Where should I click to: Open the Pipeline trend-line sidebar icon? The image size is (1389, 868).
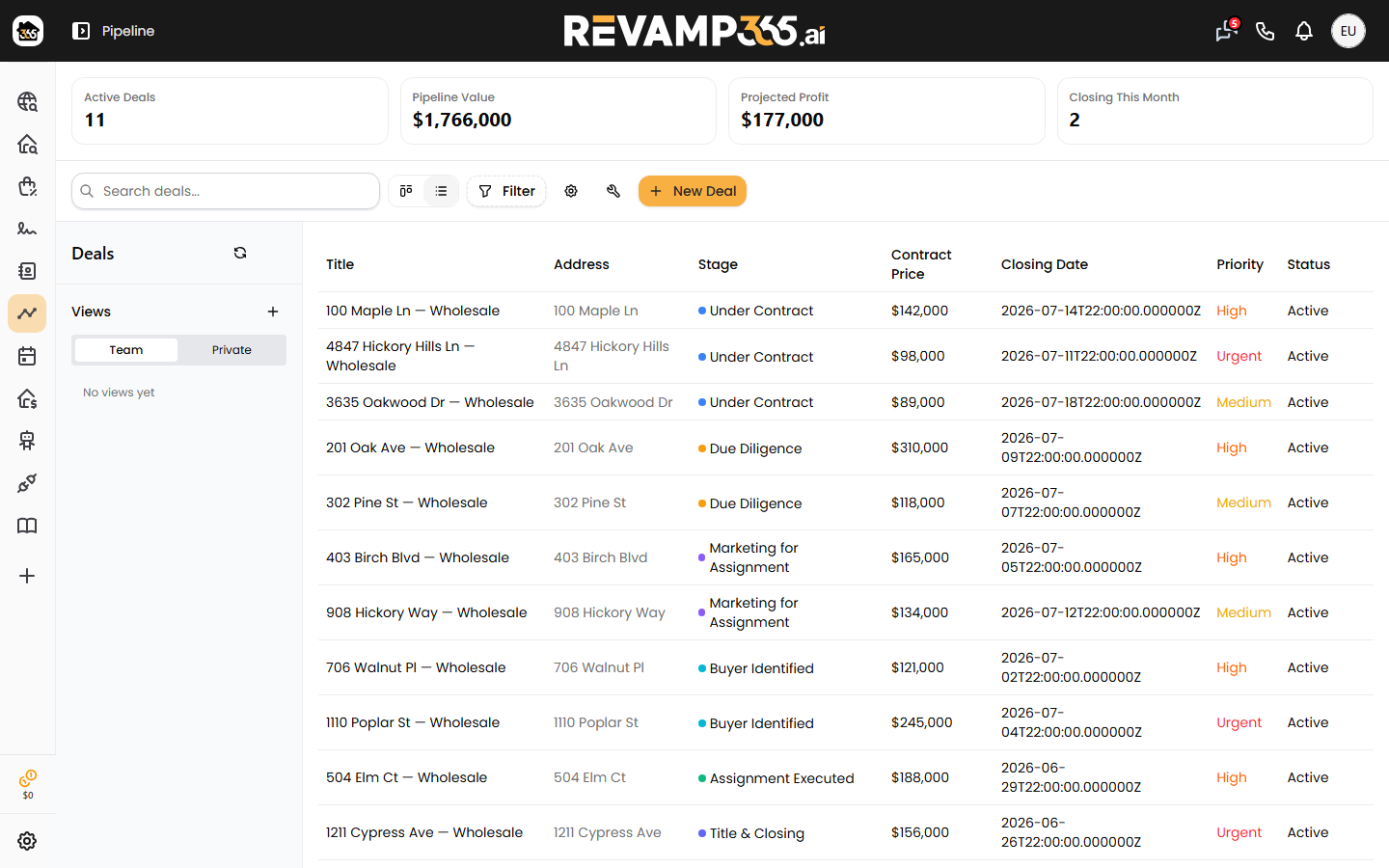[x=27, y=313]
